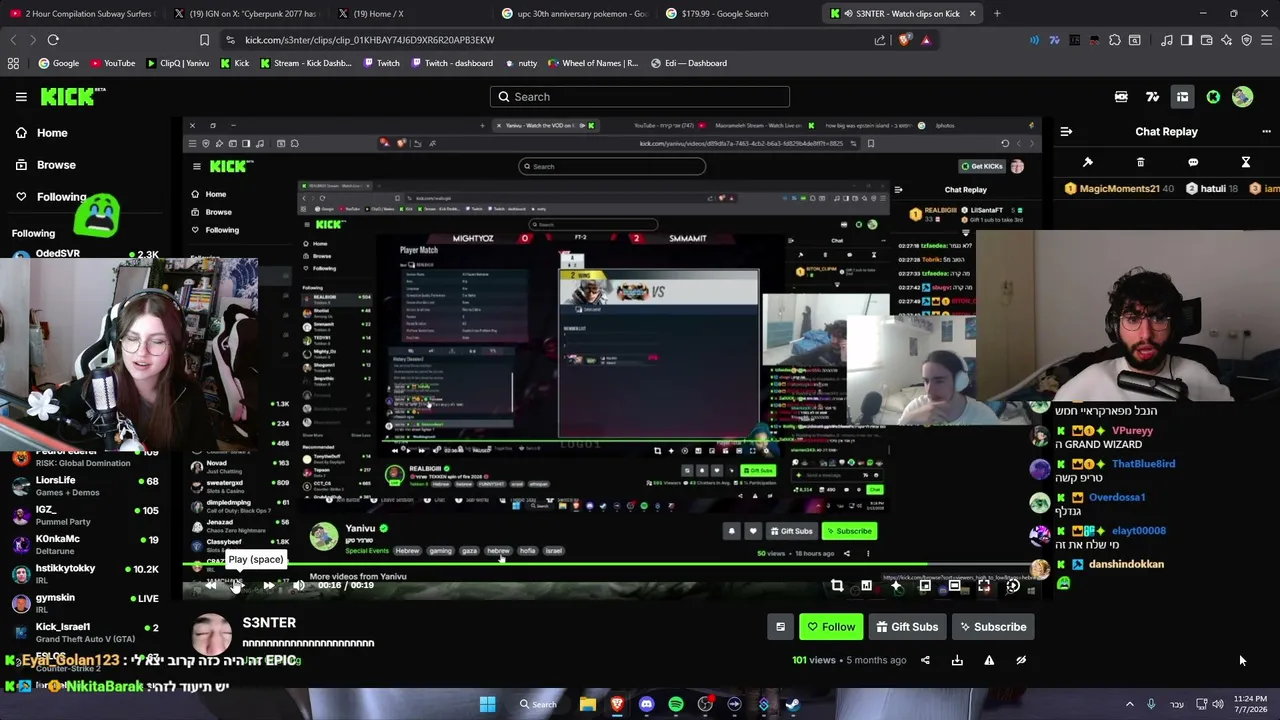Click the gavel icon in chat toolbar
The image size is (1280, 720).
(x=1088, y=162)
